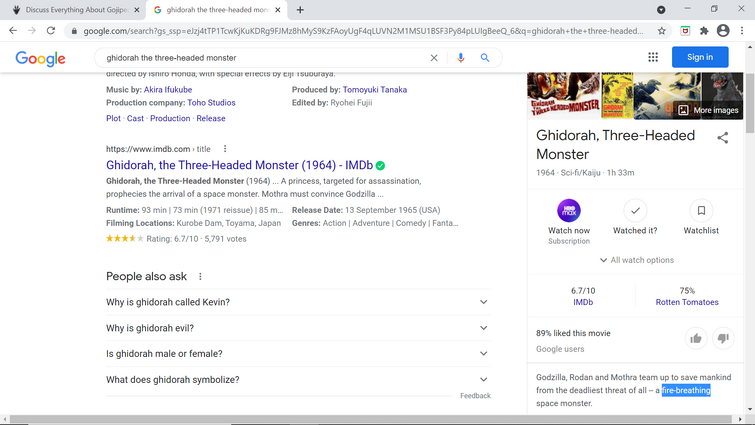This screenshot has height=425, width=755.
Task: Open the Toho Studios link
Action: point(211,103)
